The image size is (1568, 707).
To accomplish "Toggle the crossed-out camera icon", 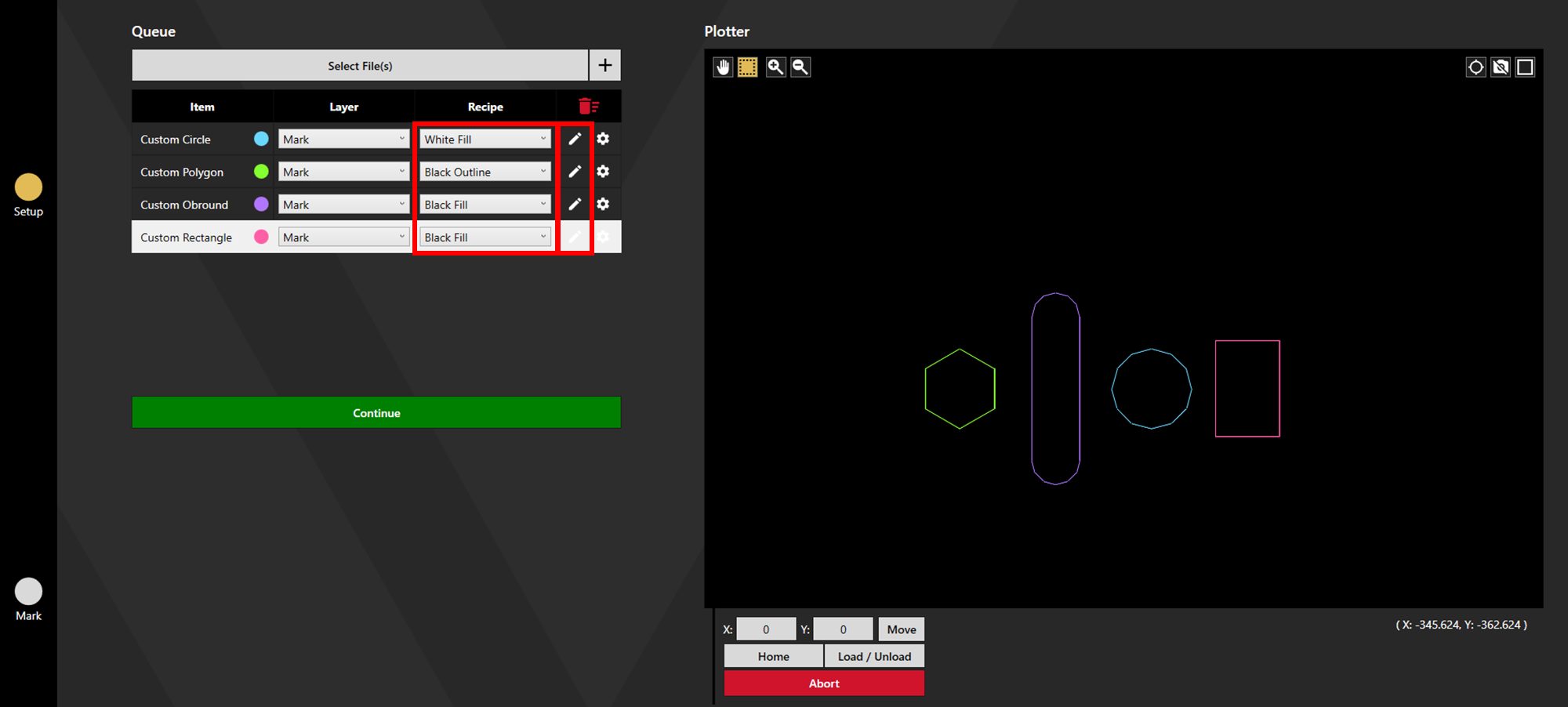I will click(1501, 67).
